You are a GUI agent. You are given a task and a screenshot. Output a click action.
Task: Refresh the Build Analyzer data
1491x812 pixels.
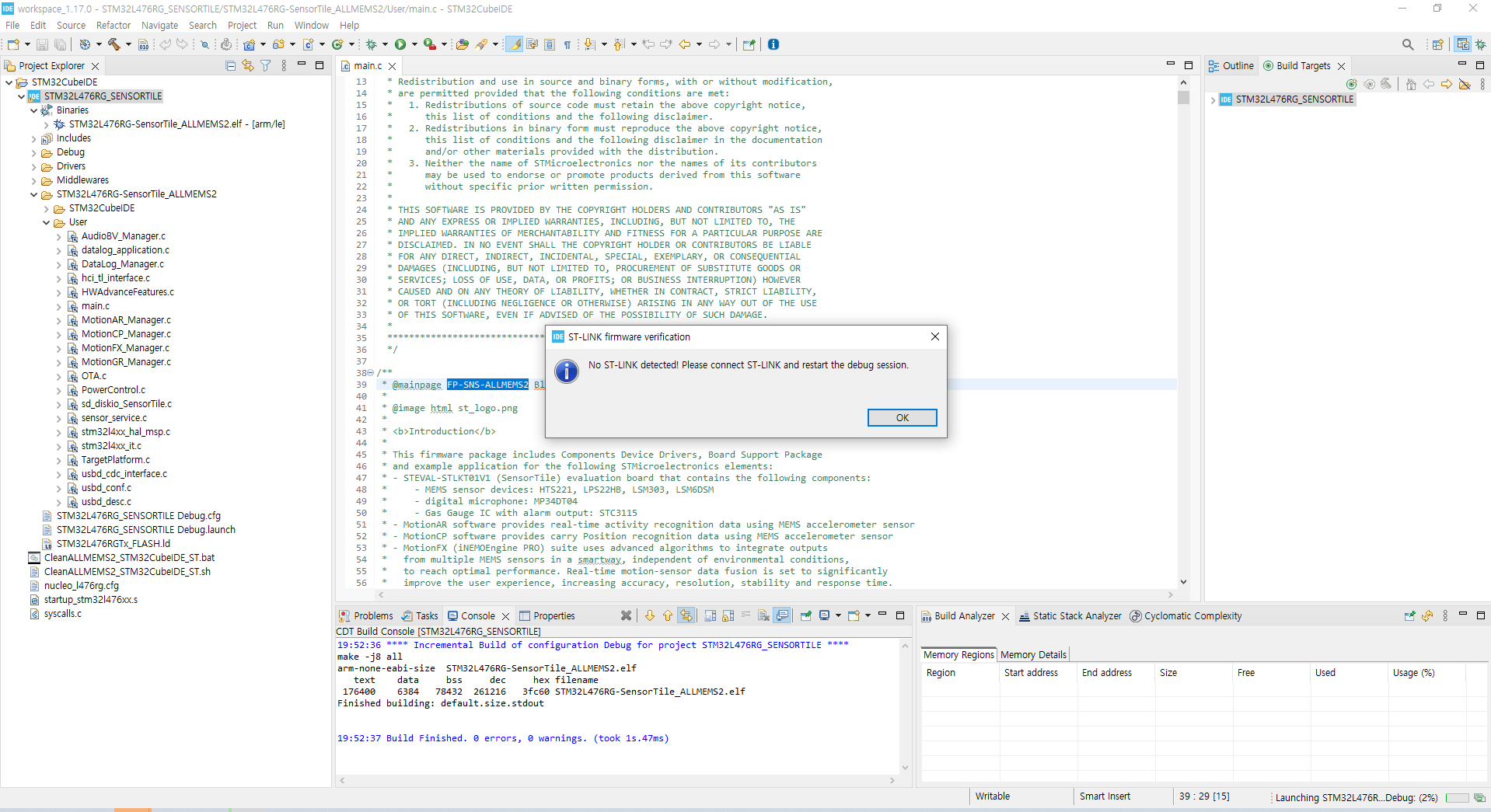(1426, 615)
